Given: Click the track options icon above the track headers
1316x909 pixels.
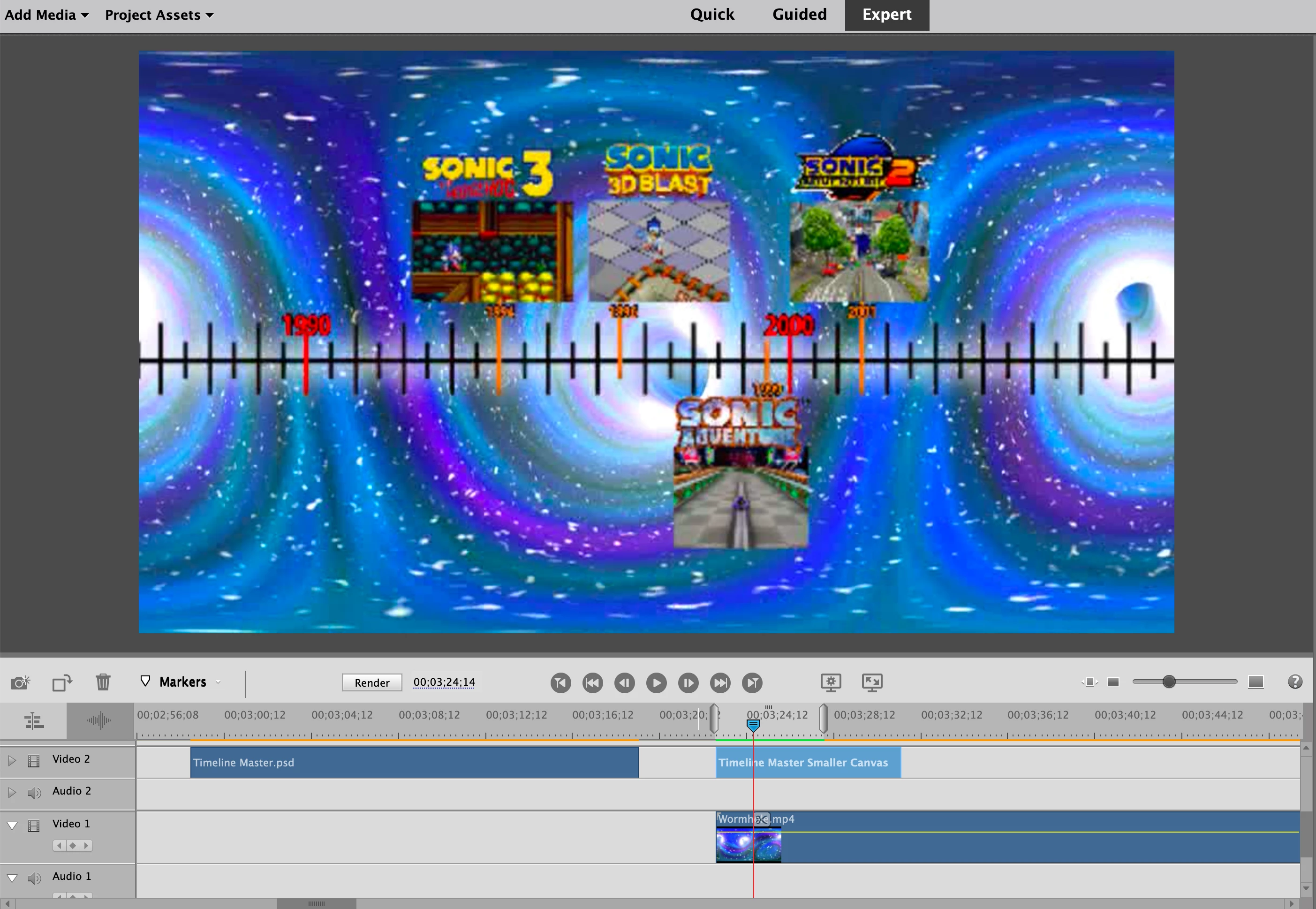Looking at the screenshot, I should (x=34, y=721).
